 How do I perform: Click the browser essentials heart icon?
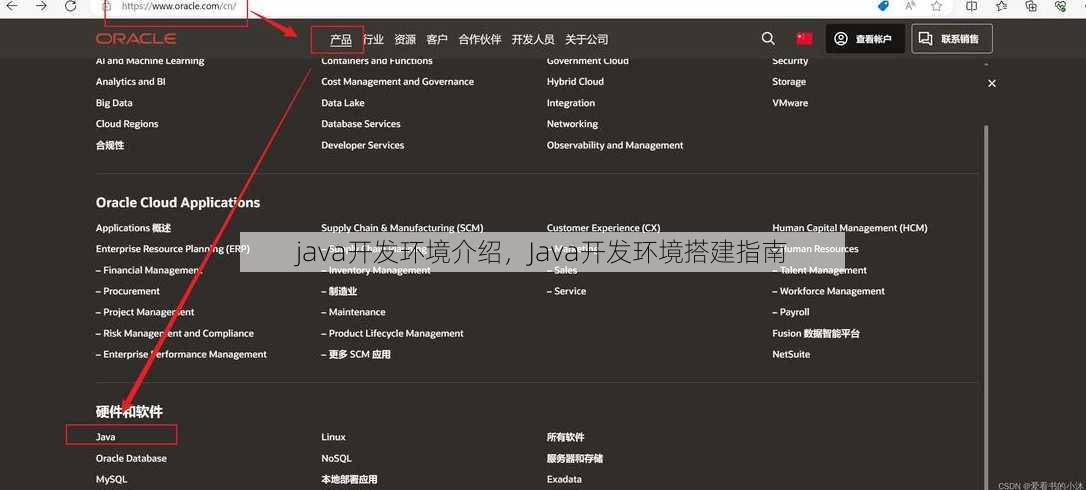[1060, 6]
